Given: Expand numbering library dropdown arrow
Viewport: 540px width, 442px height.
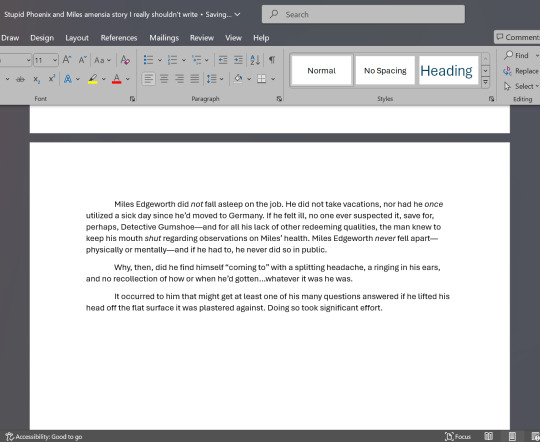Looking at the screenshot, I should pyautogui.click(x=184, y=60).
